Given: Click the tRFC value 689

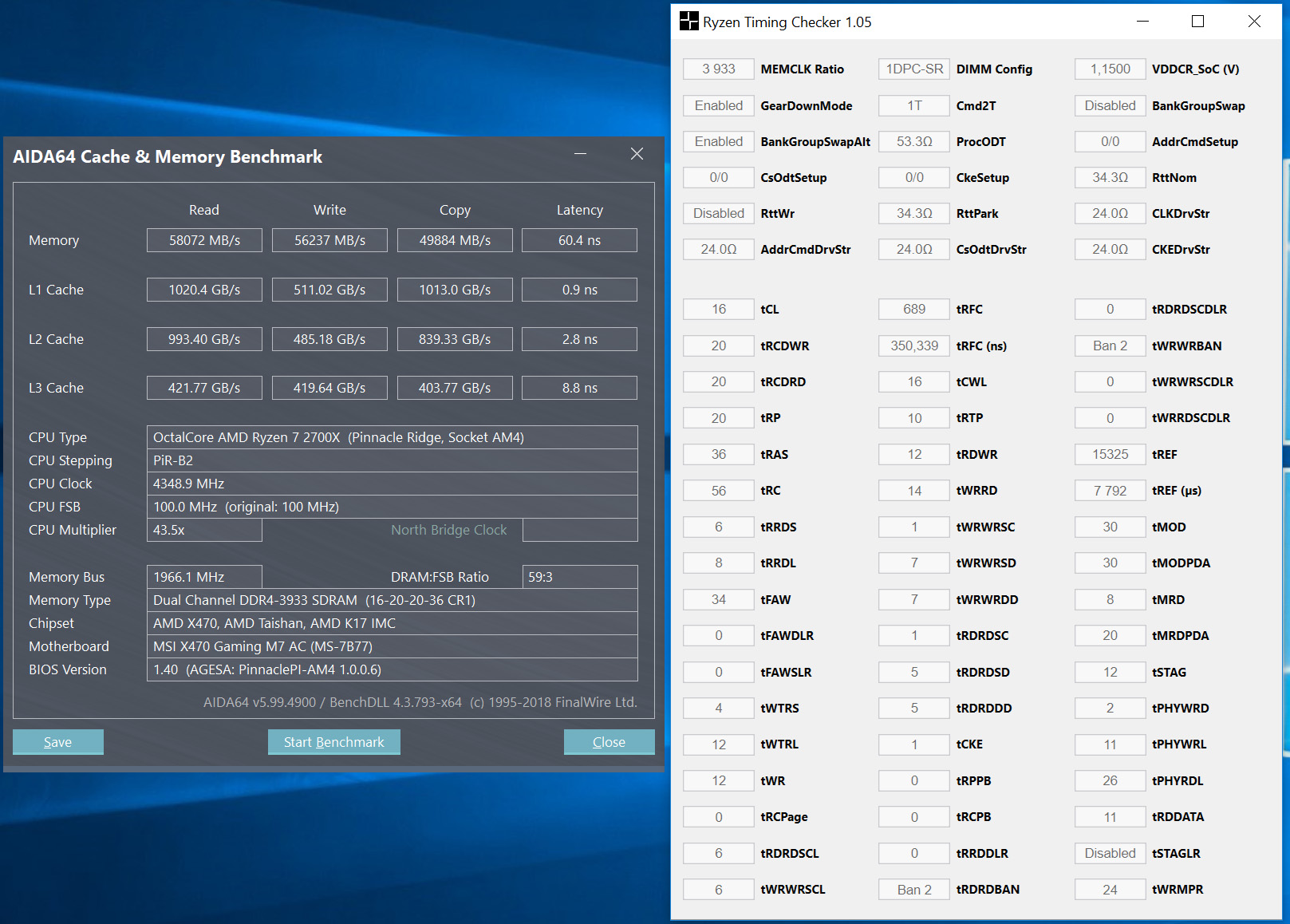Looking at the screenshot, I should (914, 309).
